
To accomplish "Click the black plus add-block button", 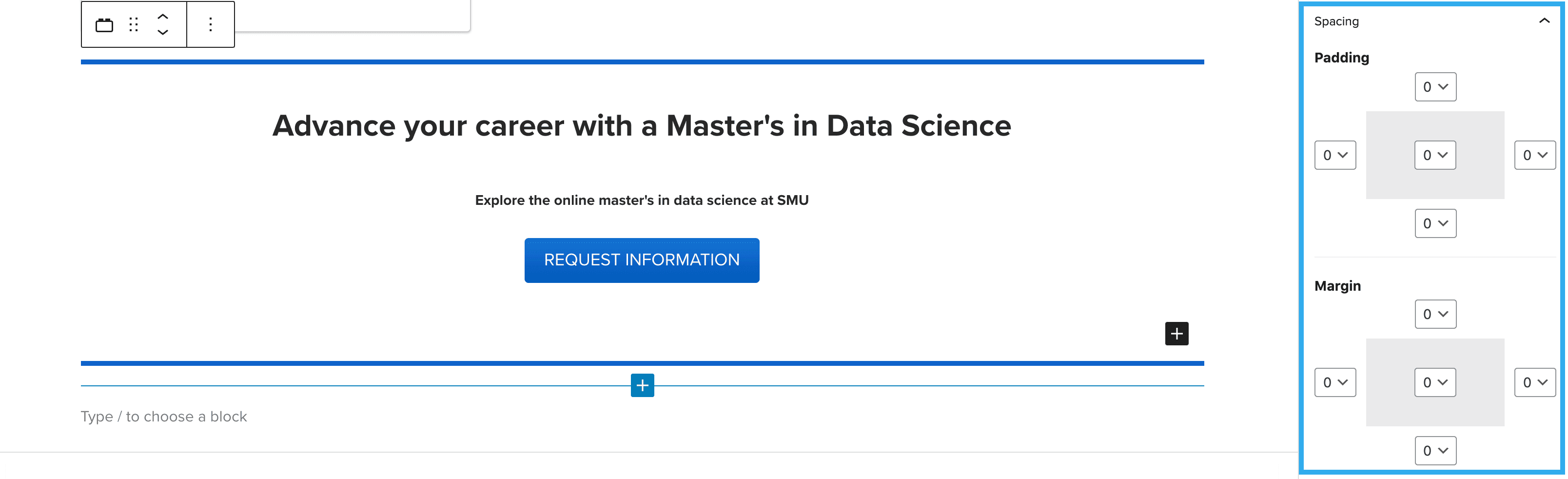I will (1176, 334).
